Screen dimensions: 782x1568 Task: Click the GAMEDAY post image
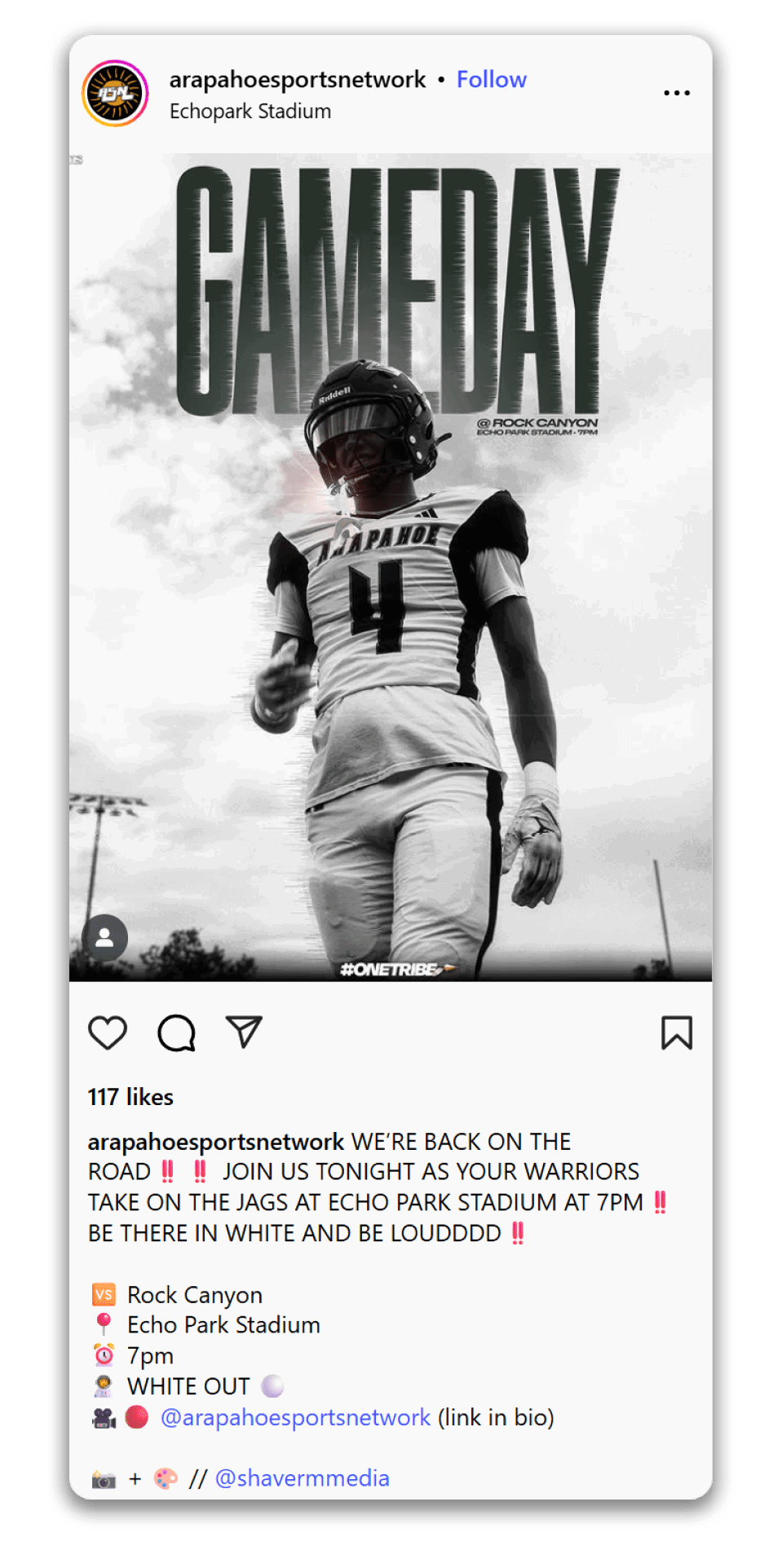point(391,566)
